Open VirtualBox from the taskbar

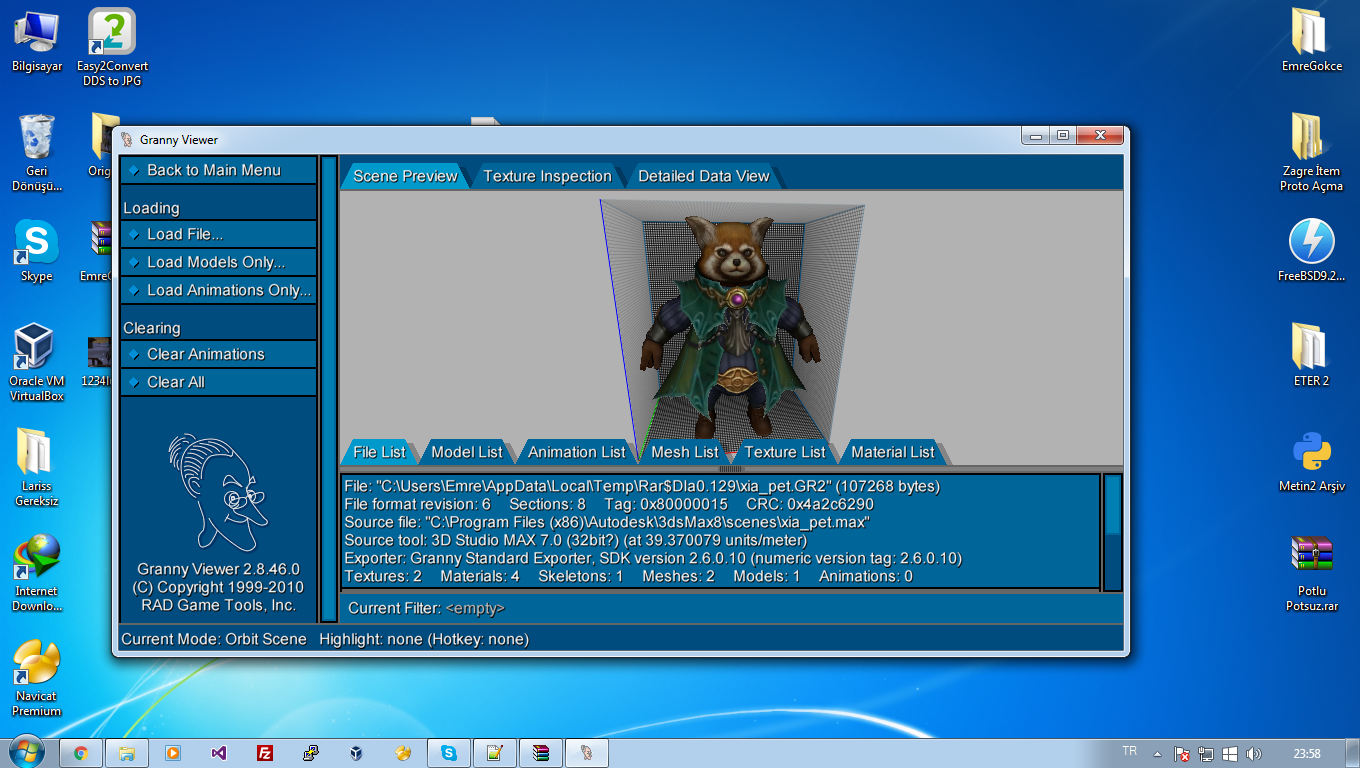point(357,753)
